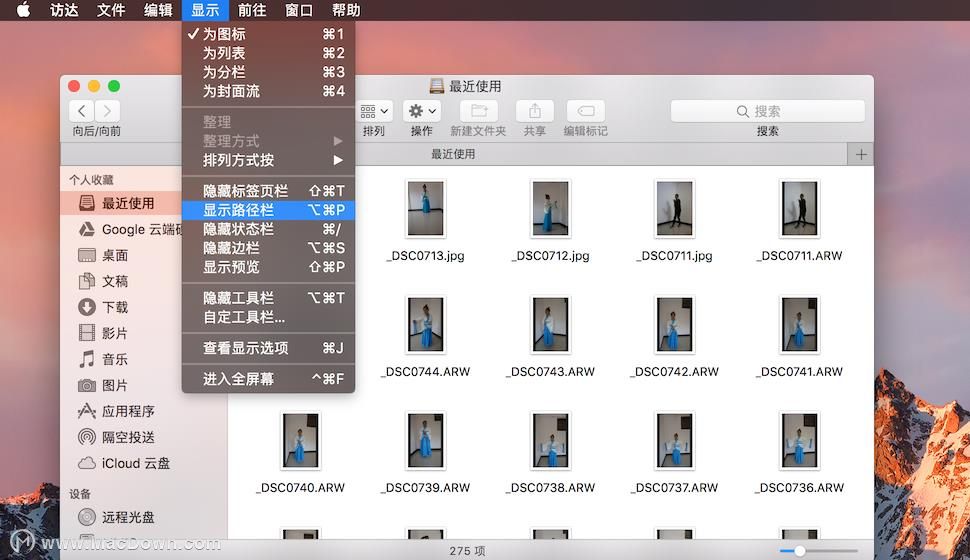970x560 pixels.
Task: Open the gear action menu
Action: (x=422, y=111)
